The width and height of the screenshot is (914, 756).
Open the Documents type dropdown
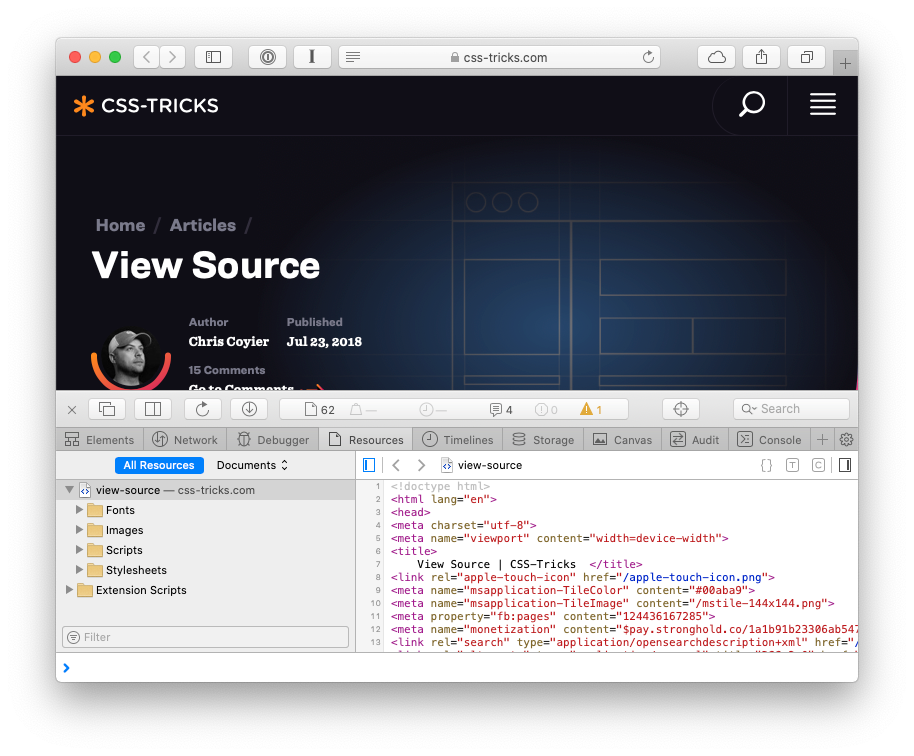[x=252, y=465]
